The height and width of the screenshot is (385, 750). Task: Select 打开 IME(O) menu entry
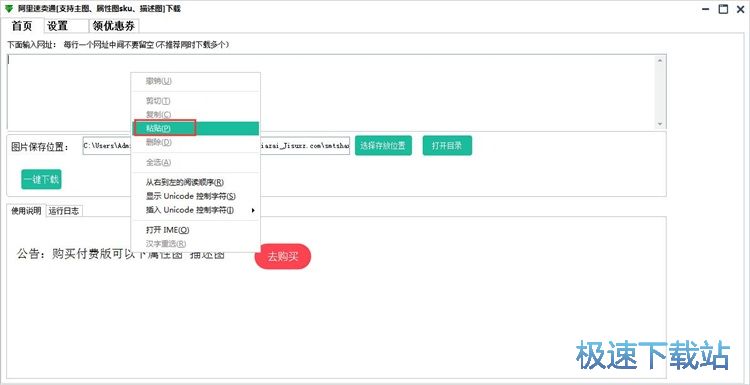click(x=195, y=230)
